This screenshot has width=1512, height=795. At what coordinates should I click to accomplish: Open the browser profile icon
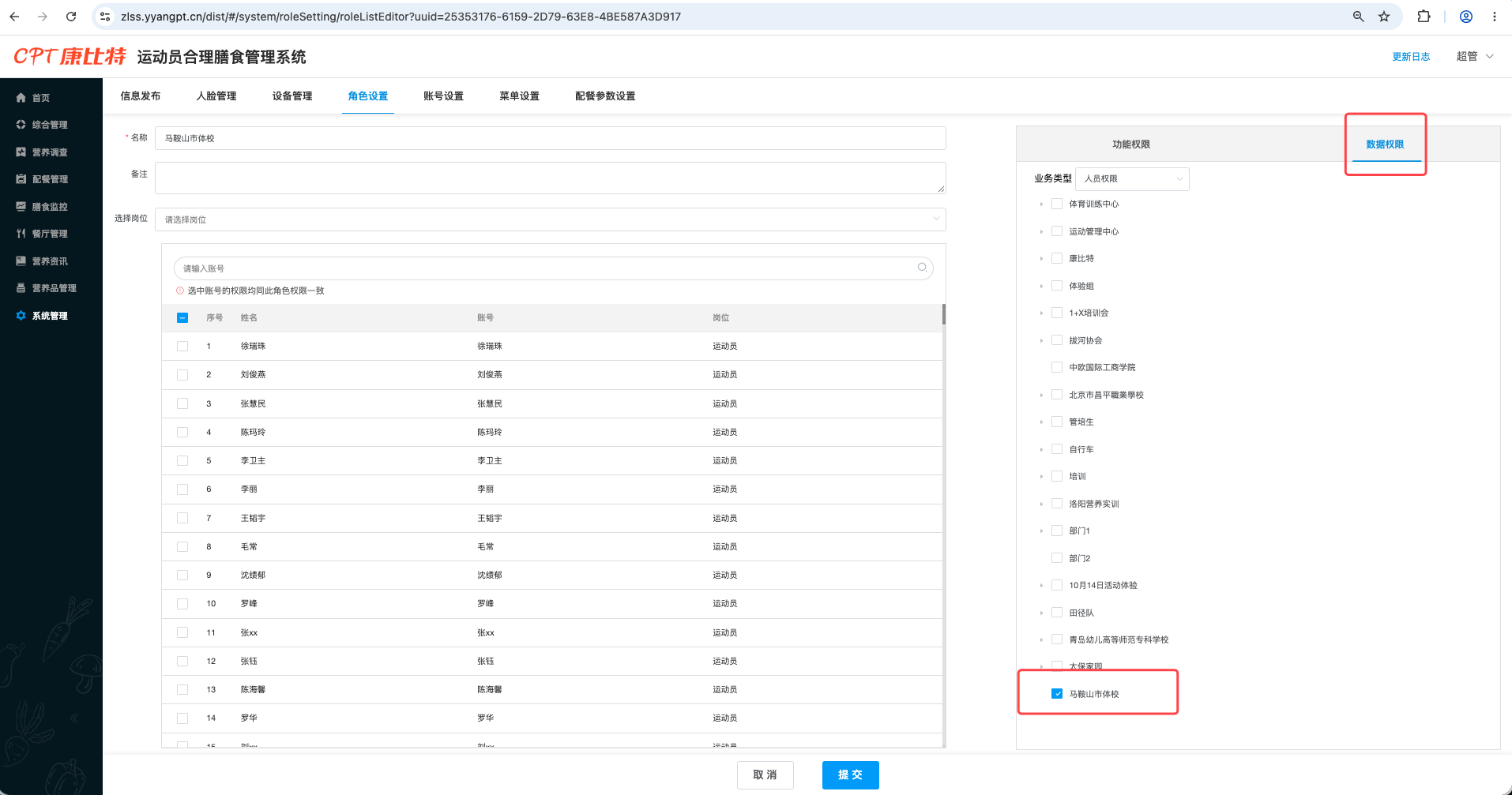1466,17
